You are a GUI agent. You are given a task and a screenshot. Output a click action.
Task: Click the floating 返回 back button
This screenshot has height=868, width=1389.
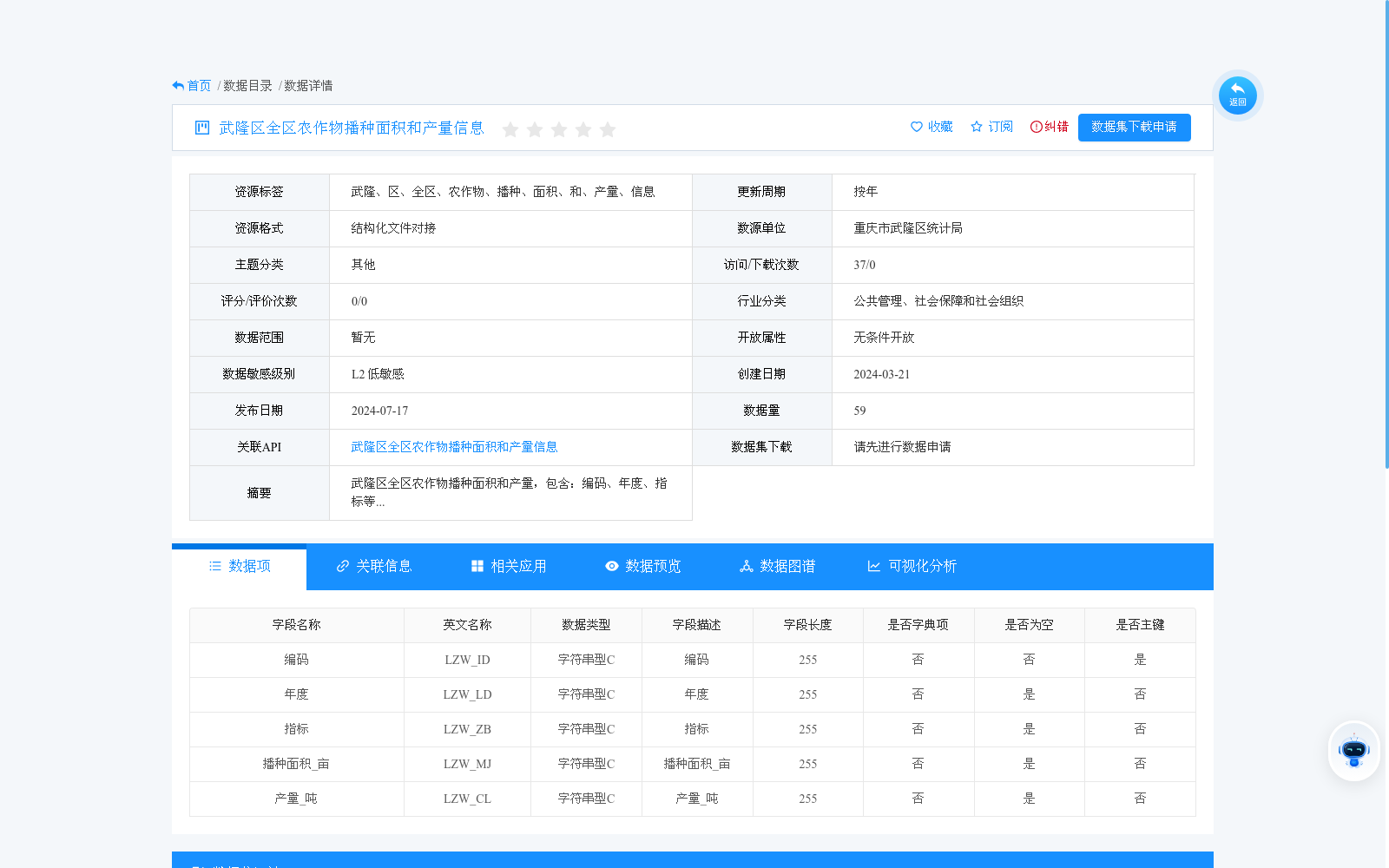coord(1237,95)
